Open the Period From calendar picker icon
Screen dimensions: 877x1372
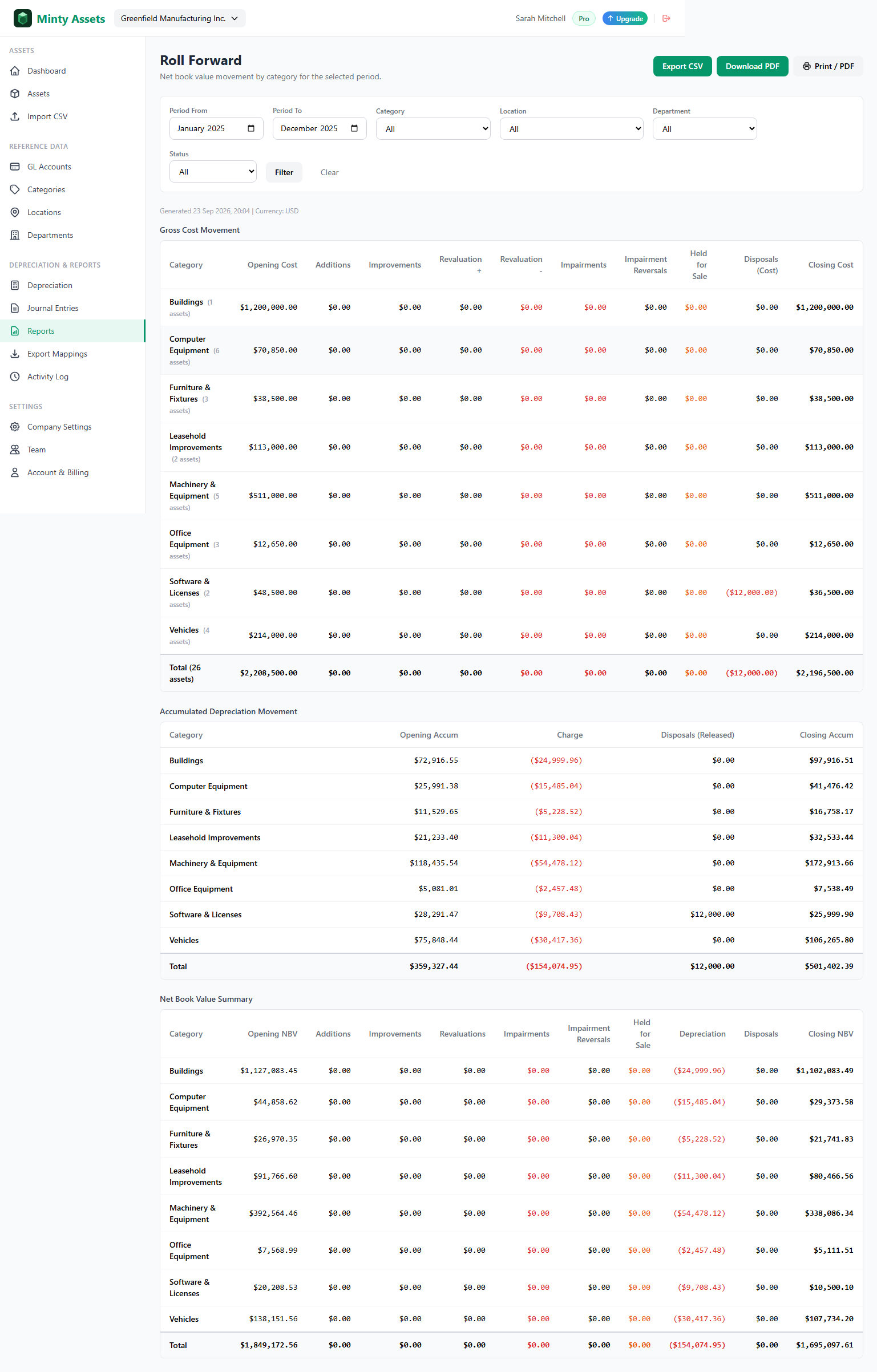pos(251,128)
